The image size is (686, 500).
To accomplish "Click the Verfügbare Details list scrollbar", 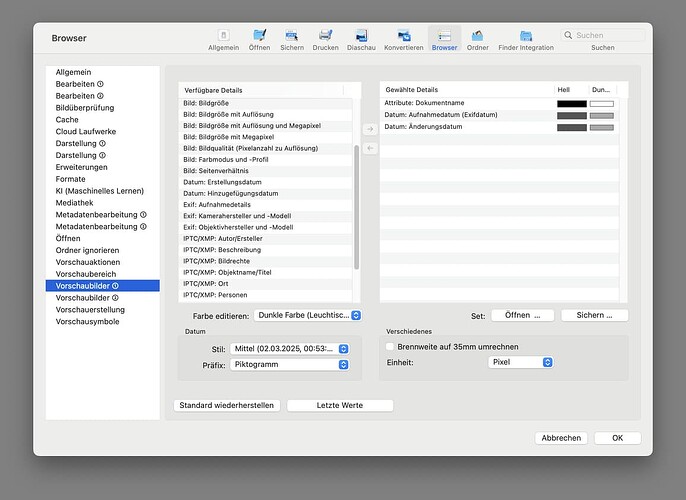I will point(357,207).
